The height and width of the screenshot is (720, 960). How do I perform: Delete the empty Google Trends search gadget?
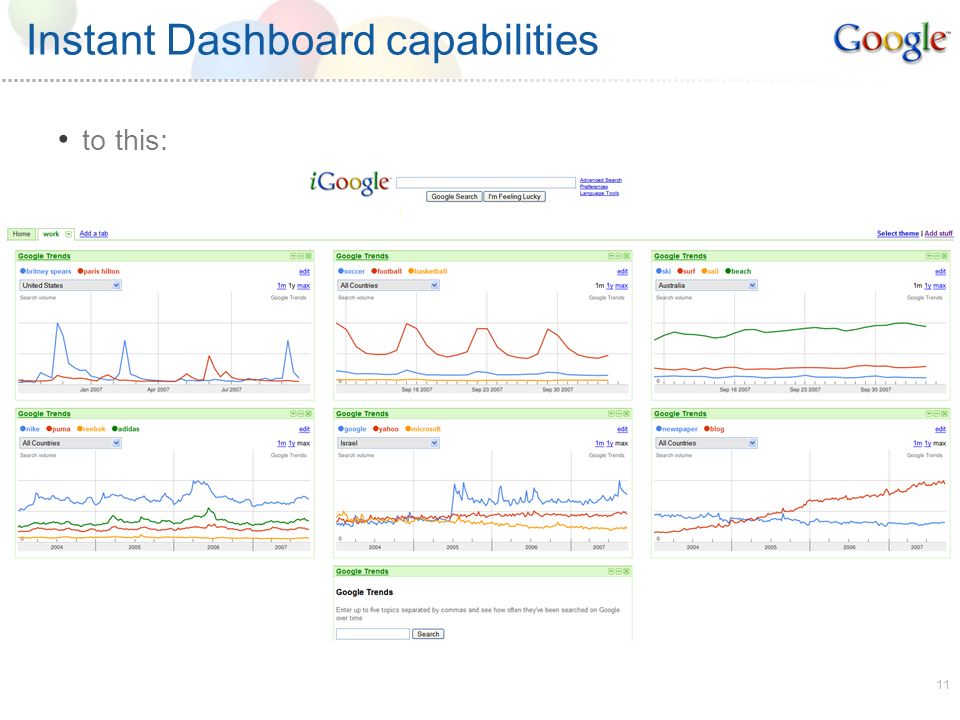click(x=626, y=571)
